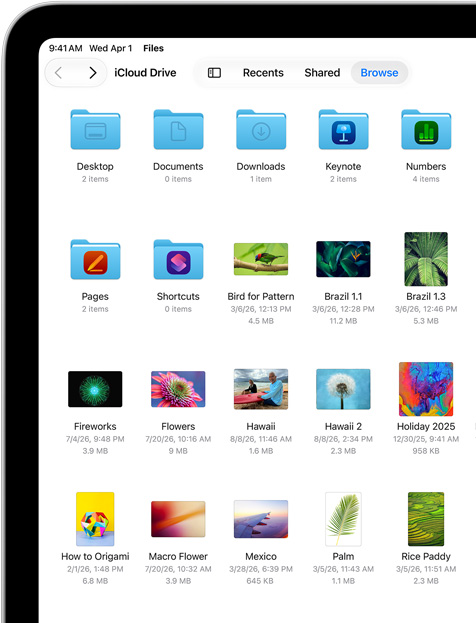Click the How to Origami file name
Screen dimensions: 476x623
(95, 556)
